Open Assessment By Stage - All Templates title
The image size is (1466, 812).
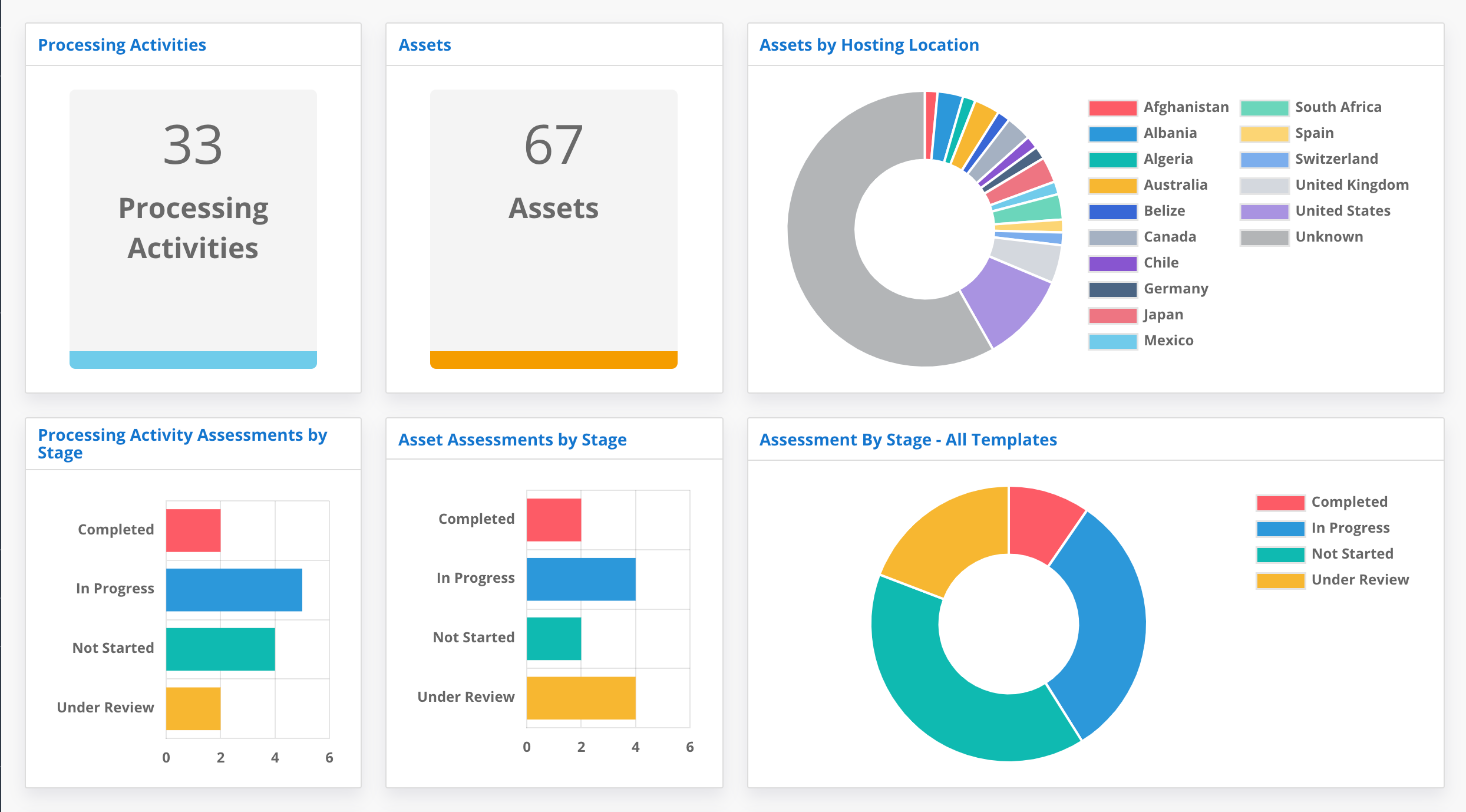pyautogui.click(x=908, y=439)
